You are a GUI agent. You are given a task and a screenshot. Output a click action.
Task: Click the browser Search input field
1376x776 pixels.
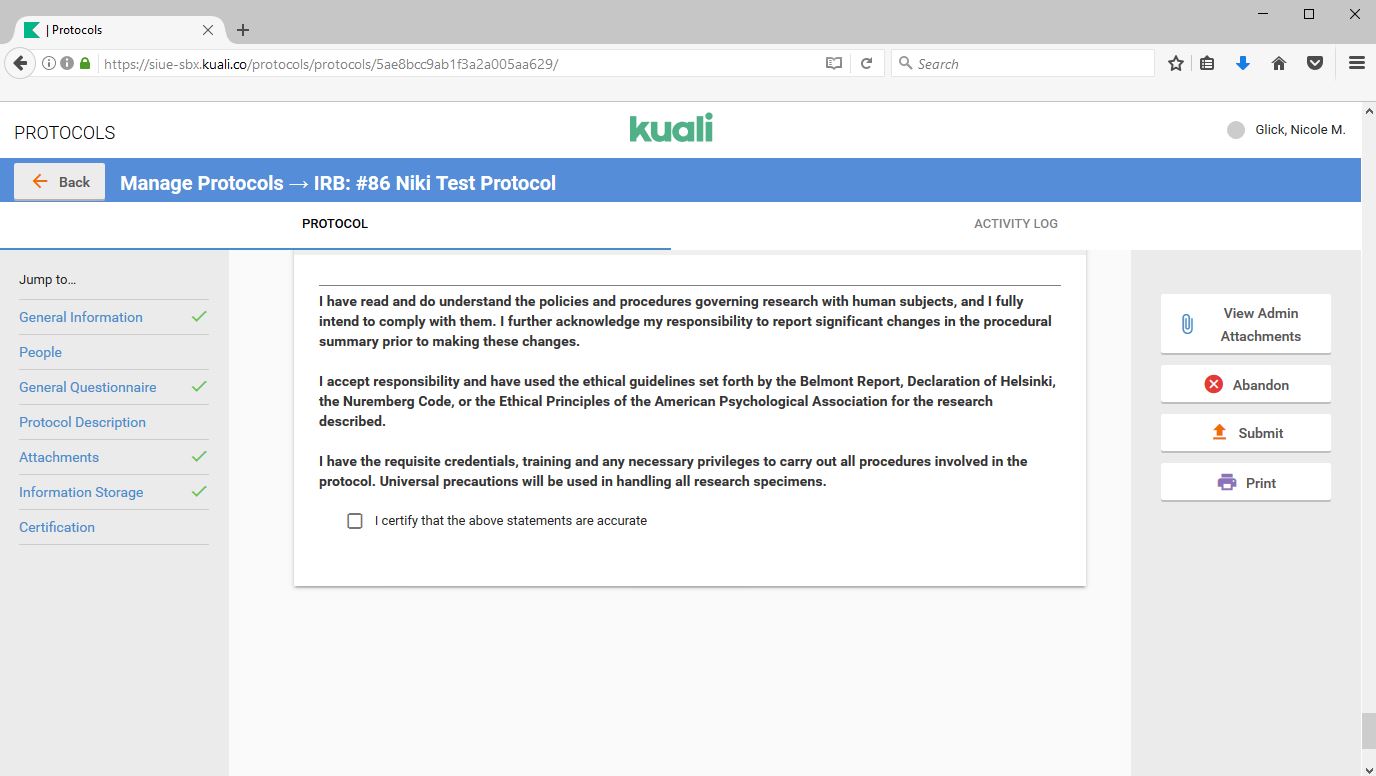[x=1030, y=64]
